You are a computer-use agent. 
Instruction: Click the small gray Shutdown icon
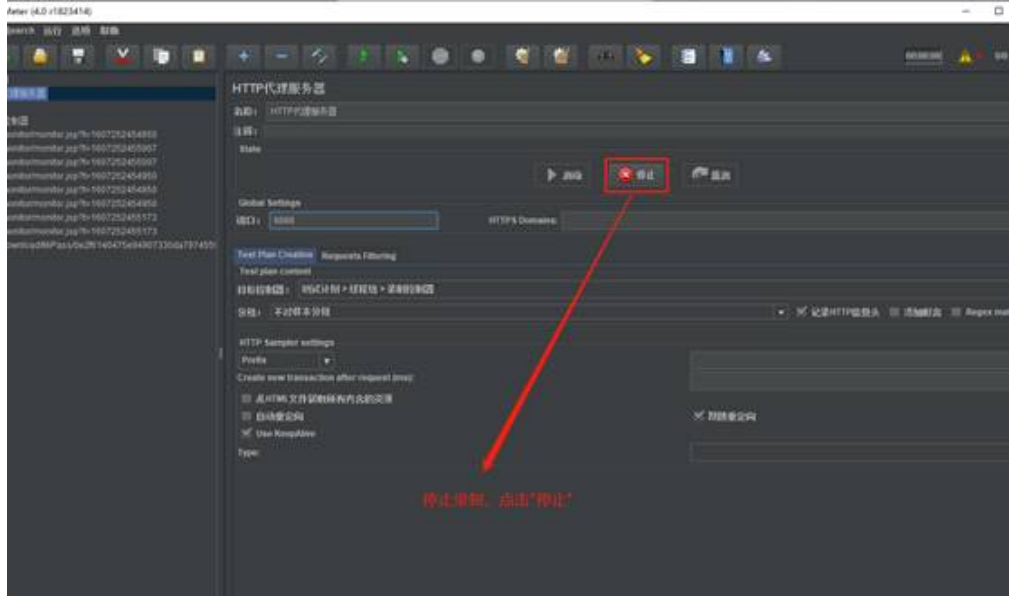click(478, 57)
